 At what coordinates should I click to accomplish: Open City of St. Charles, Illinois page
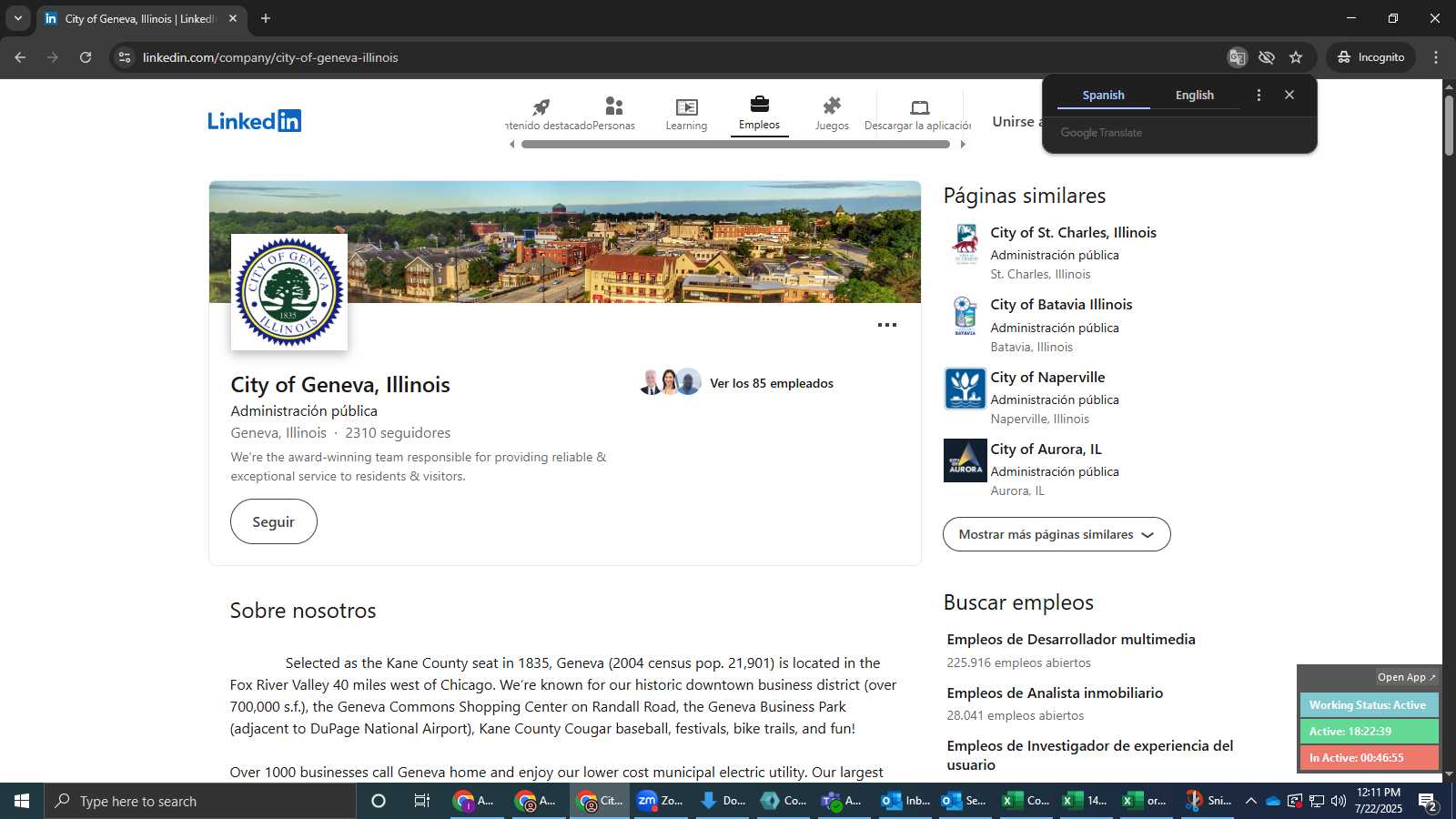coord(1073,232)
